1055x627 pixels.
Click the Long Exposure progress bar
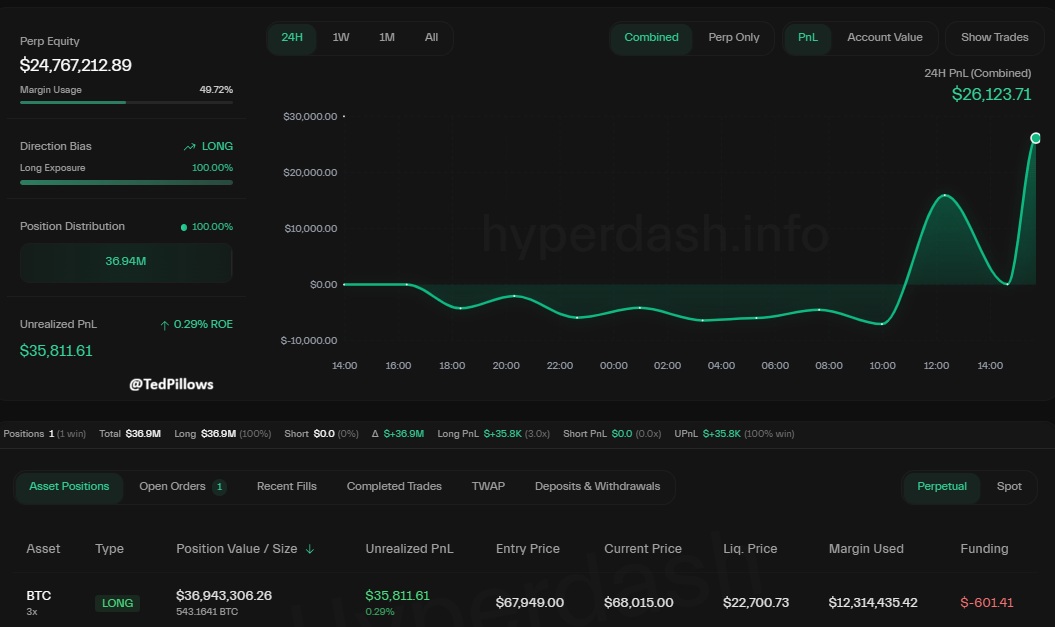tap(126, 182)
